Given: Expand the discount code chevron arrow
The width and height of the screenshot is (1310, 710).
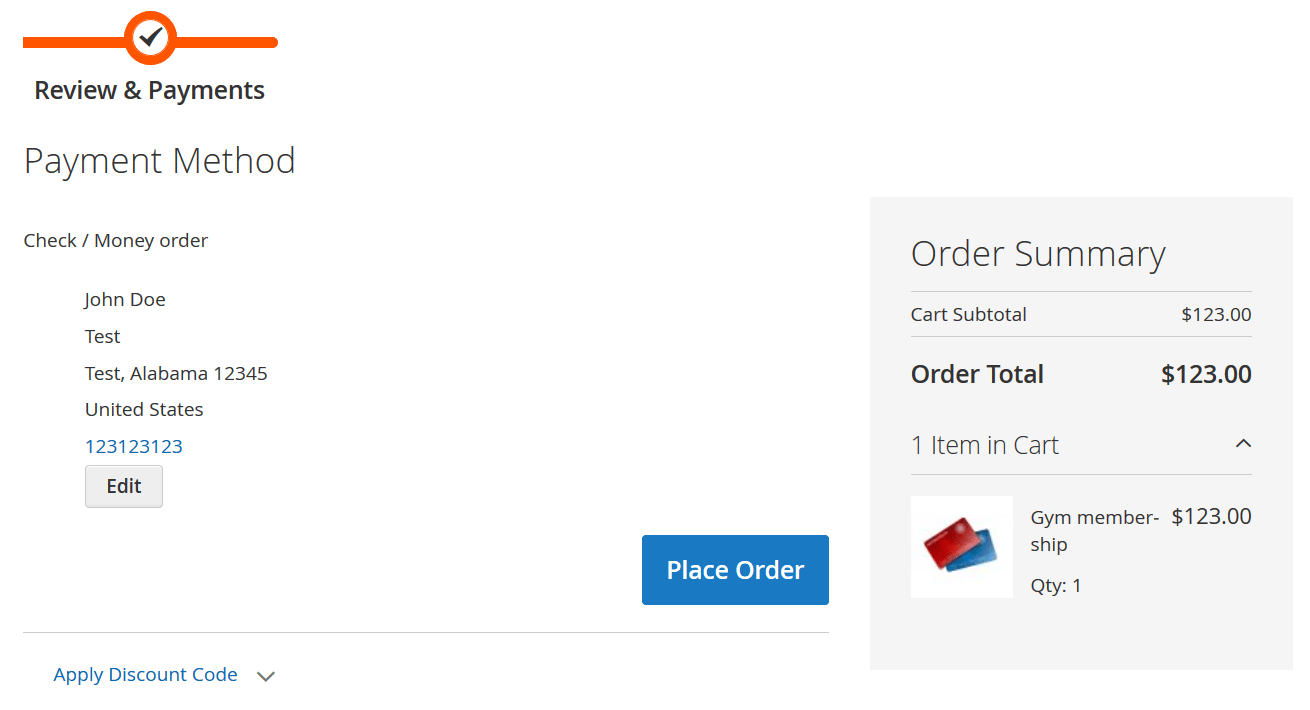Looking at the screenshot, I should [265, 676].
